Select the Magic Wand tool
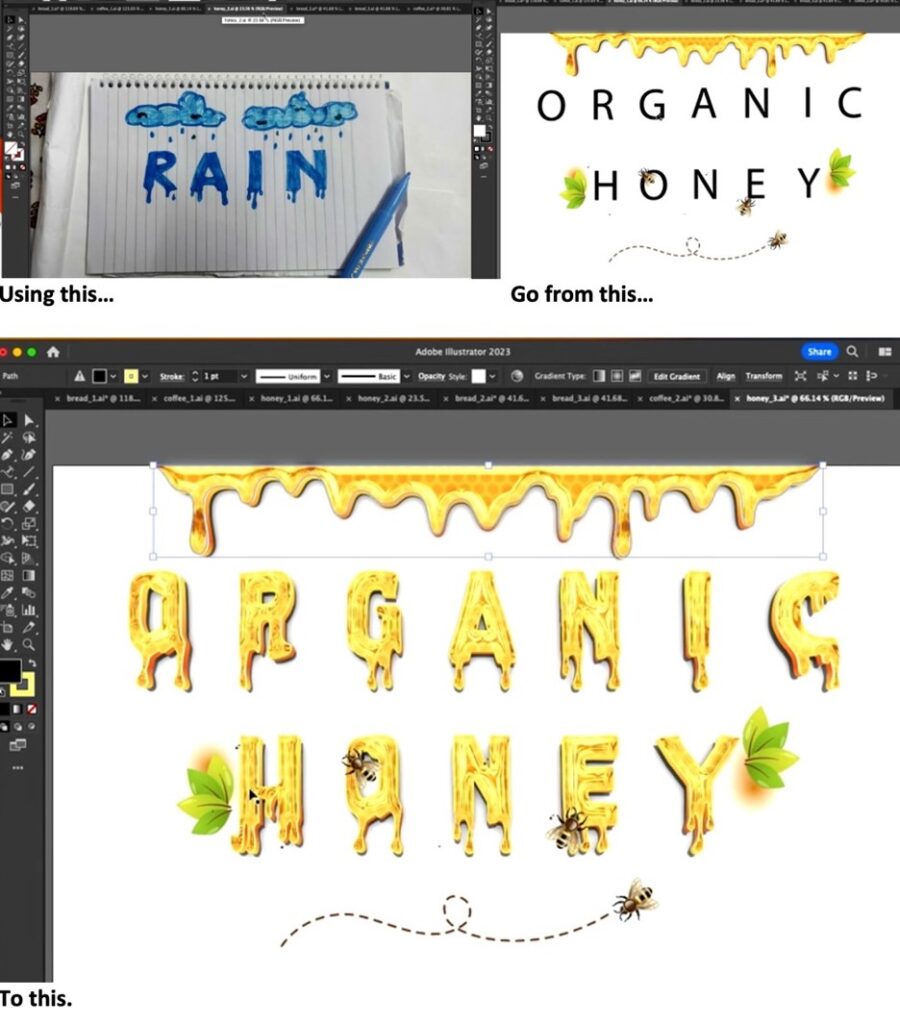This screenshot has height=1024, width=900. (8, 438)
